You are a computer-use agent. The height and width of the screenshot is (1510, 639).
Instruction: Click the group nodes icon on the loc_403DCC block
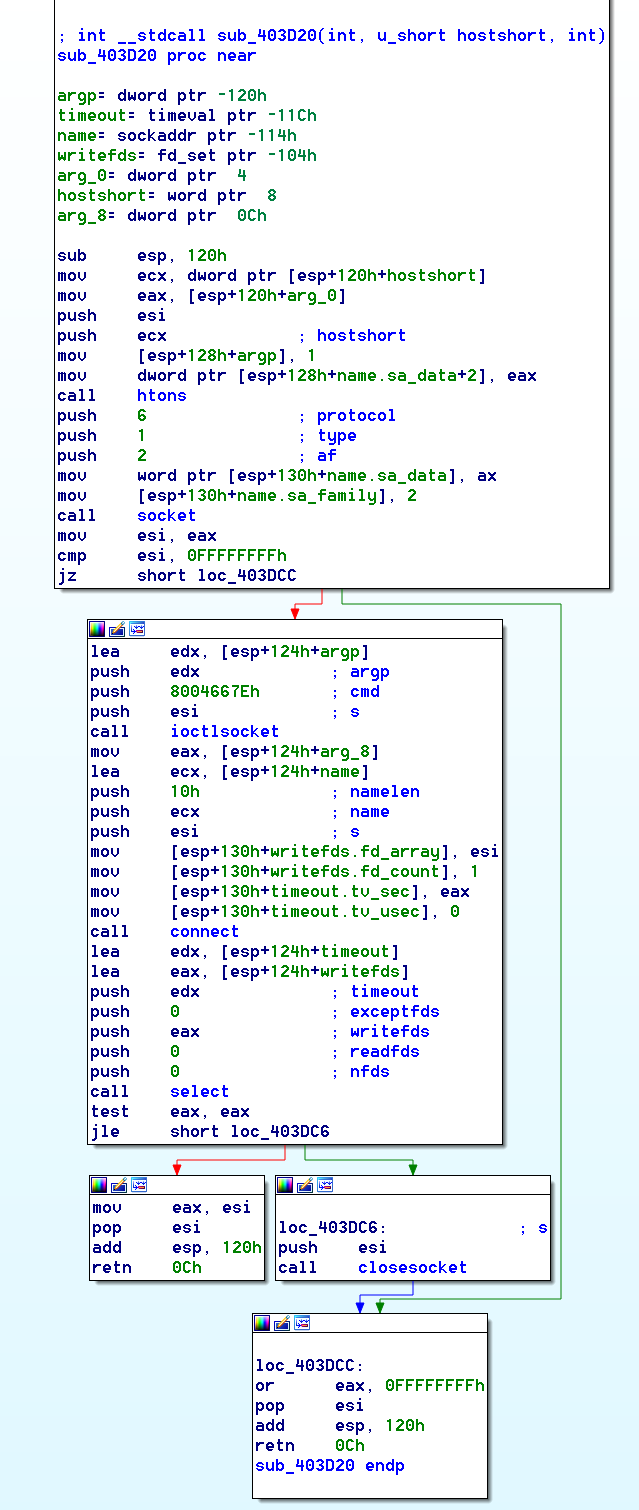tap(302, 1323)
